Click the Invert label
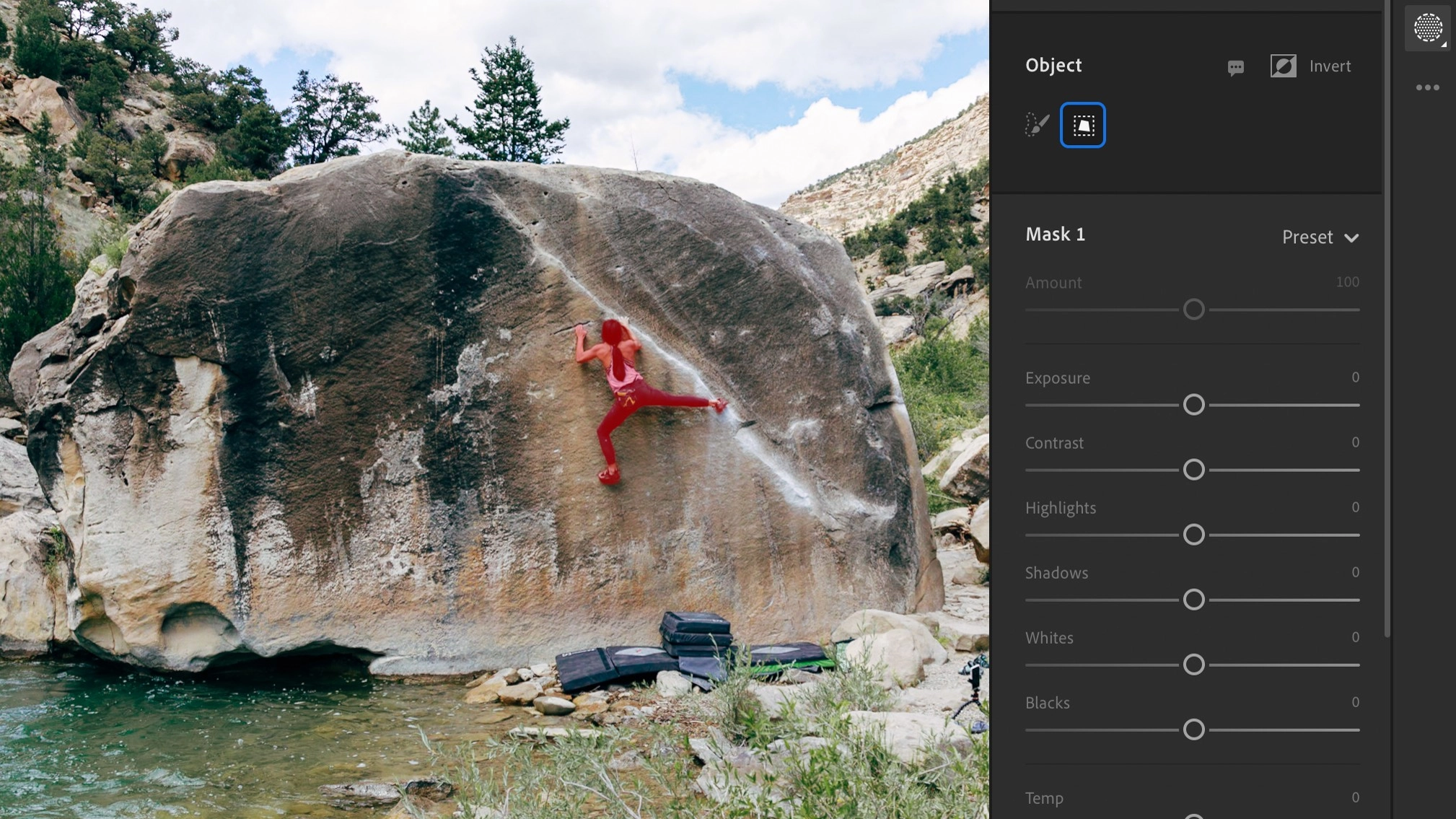This screenshot has height=819, width=1456. [x=1330, y=66]
